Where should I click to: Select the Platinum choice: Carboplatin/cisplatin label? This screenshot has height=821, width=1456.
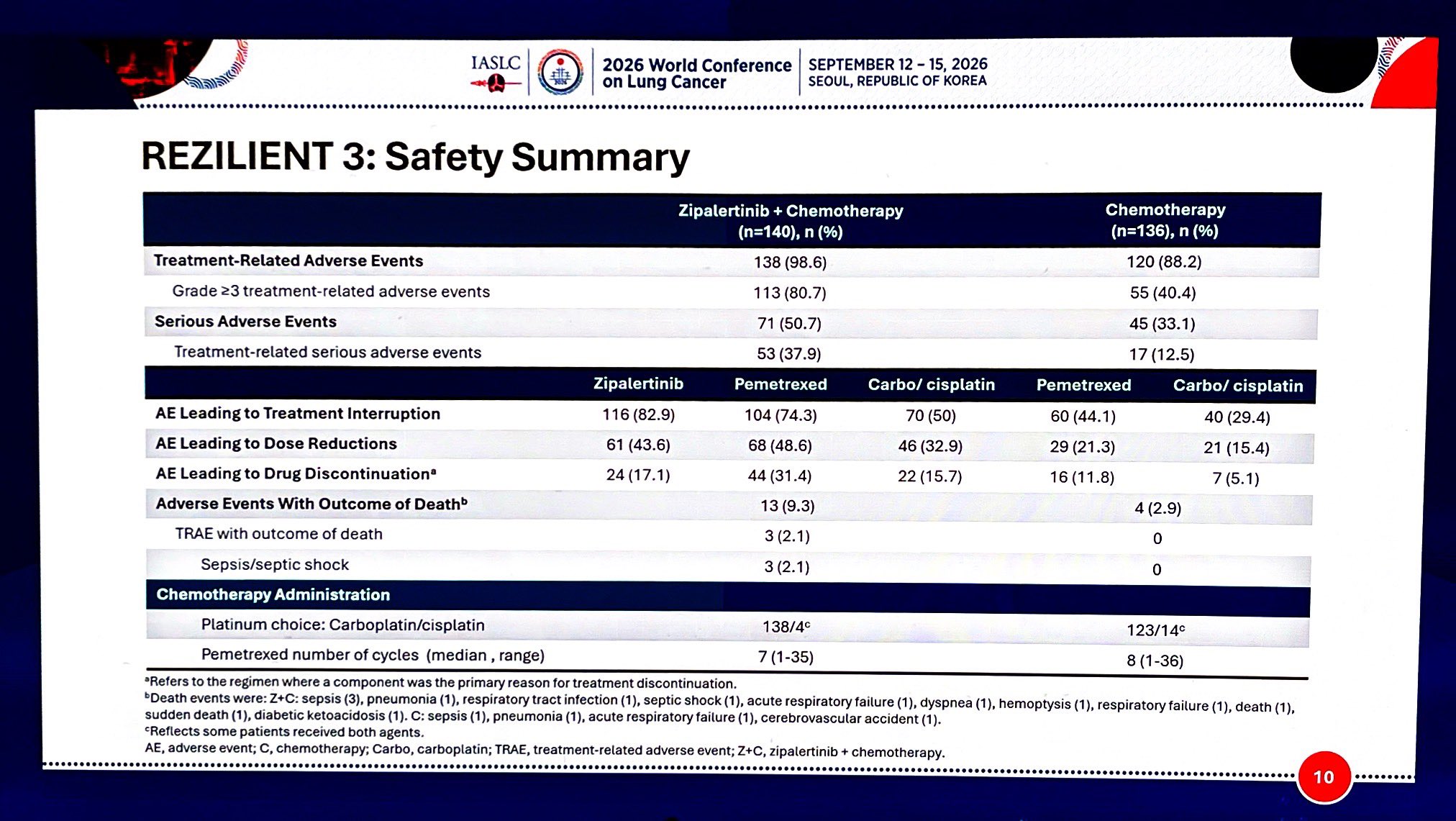pyautogui.click(x=342, y=625)
